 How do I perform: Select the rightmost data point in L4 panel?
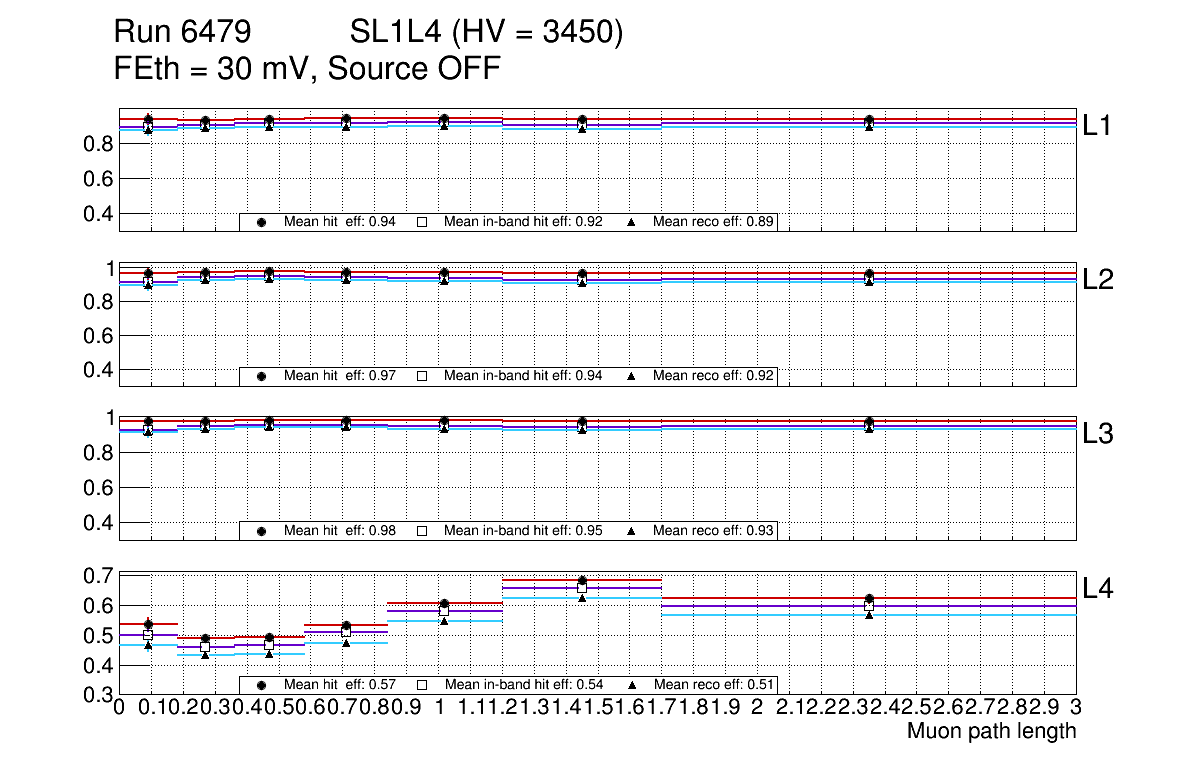click(x=869, y=599)
